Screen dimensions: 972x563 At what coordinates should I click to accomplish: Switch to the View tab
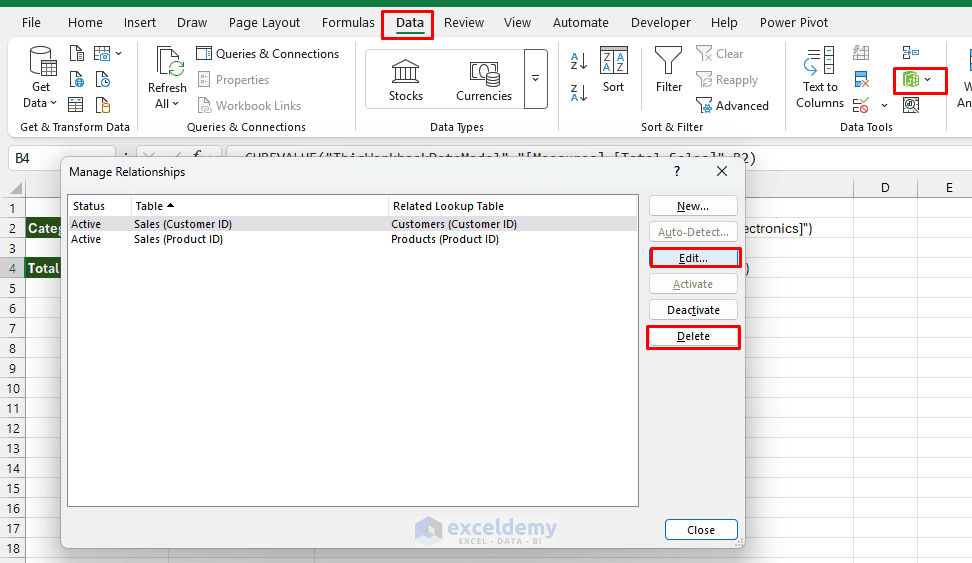pyautogui.click(x=517, y=23)
